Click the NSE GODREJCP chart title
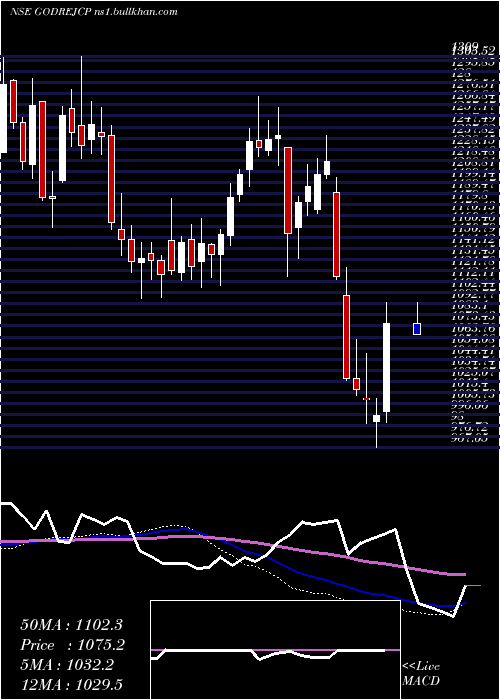Screen dimensions: 500x700 pyautogui.click(x=94, y=11)
